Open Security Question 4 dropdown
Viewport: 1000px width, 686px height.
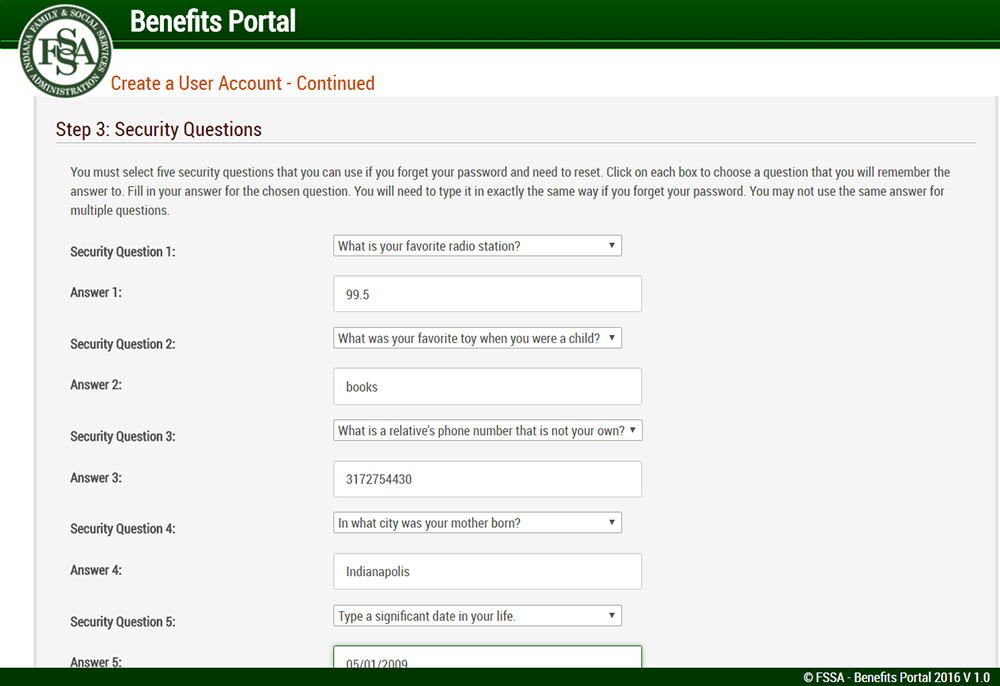(477, 523)
